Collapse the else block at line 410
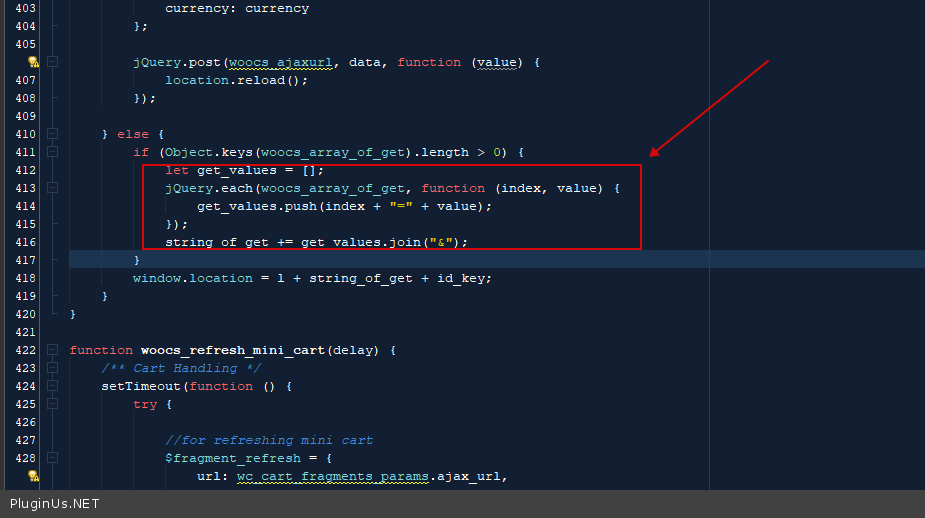This screenshot has width=925, height=518. [53, 134]
